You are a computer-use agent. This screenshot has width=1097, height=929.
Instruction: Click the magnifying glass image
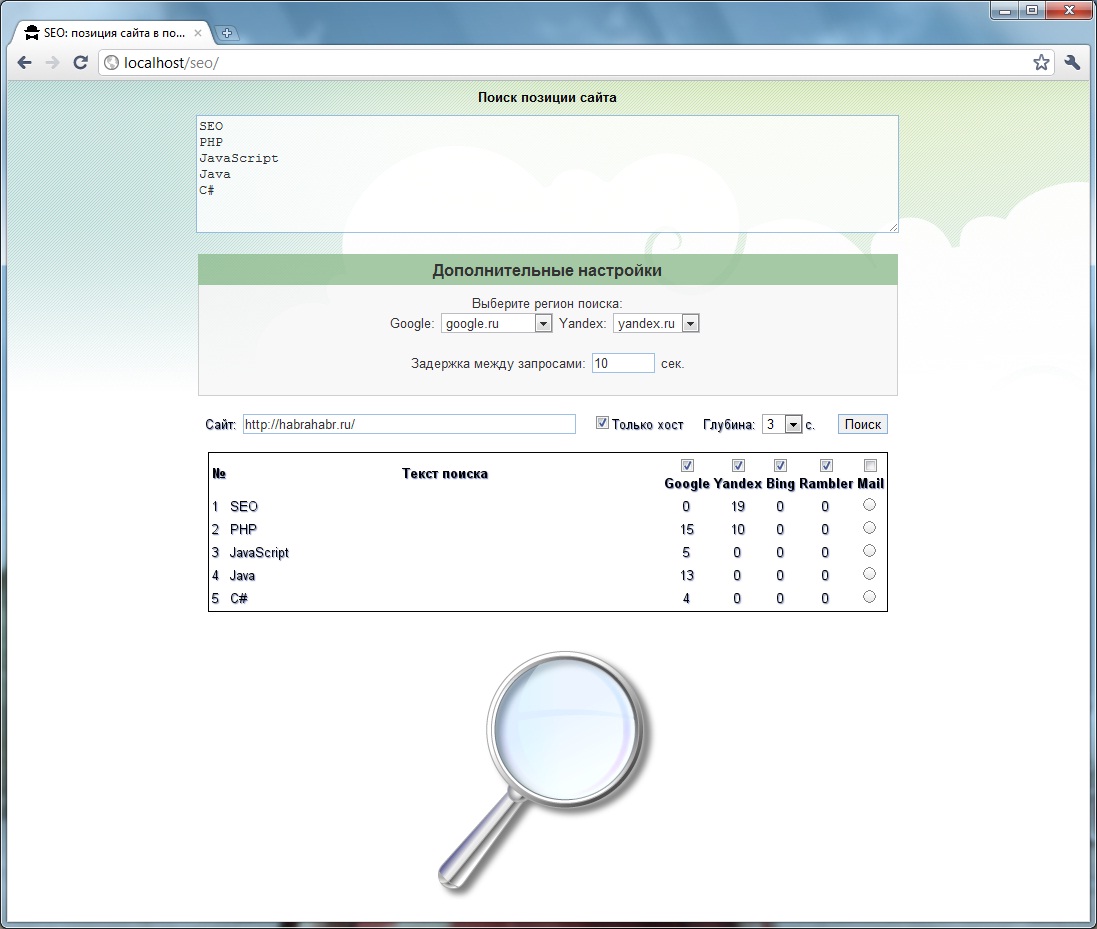[565, 730]
